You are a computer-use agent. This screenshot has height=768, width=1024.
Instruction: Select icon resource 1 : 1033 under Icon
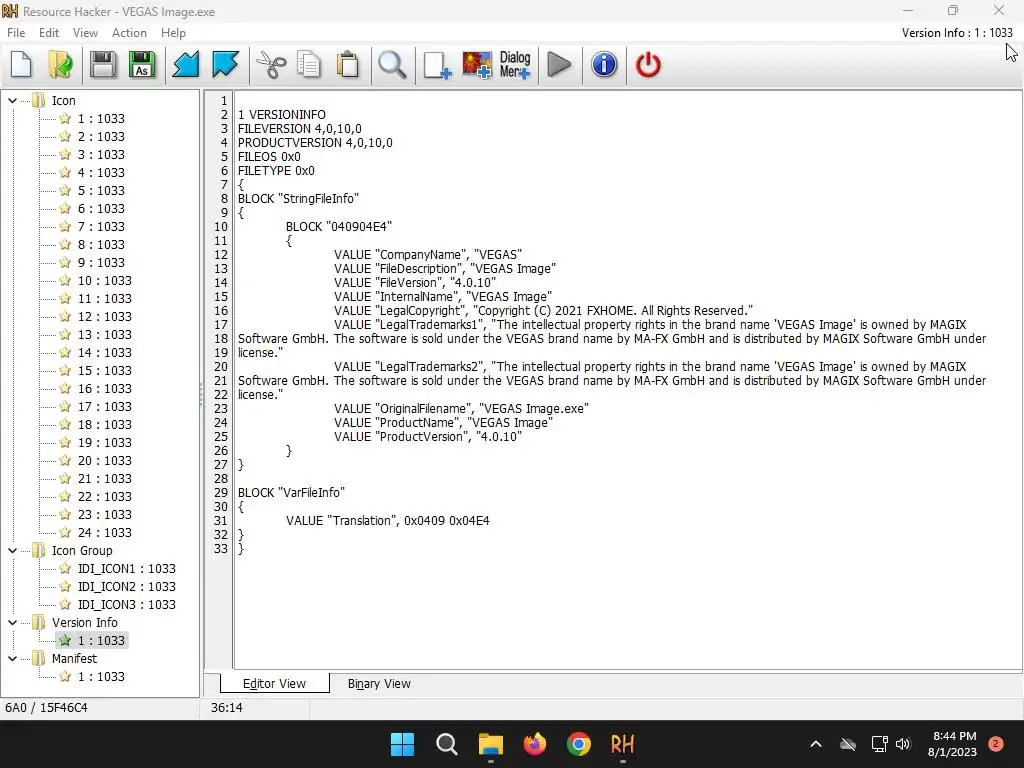coord(101,118)
